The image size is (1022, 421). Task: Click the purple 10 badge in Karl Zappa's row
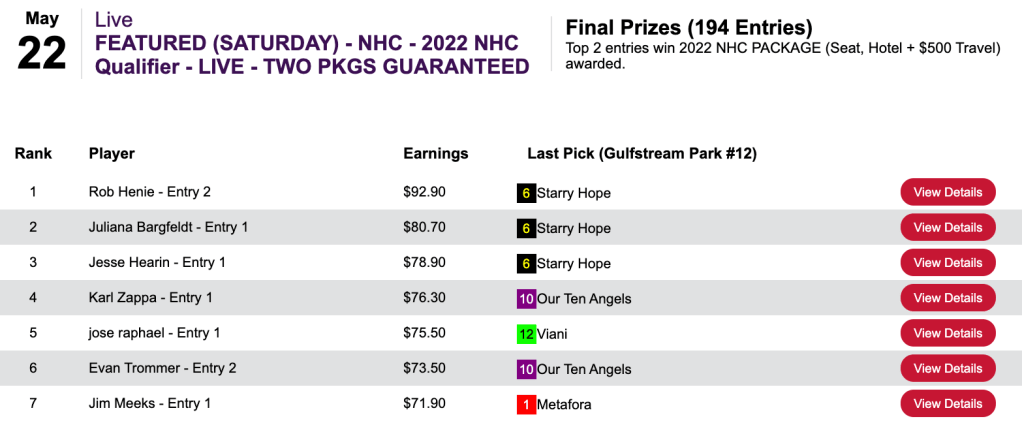click(x=526, y=298)
